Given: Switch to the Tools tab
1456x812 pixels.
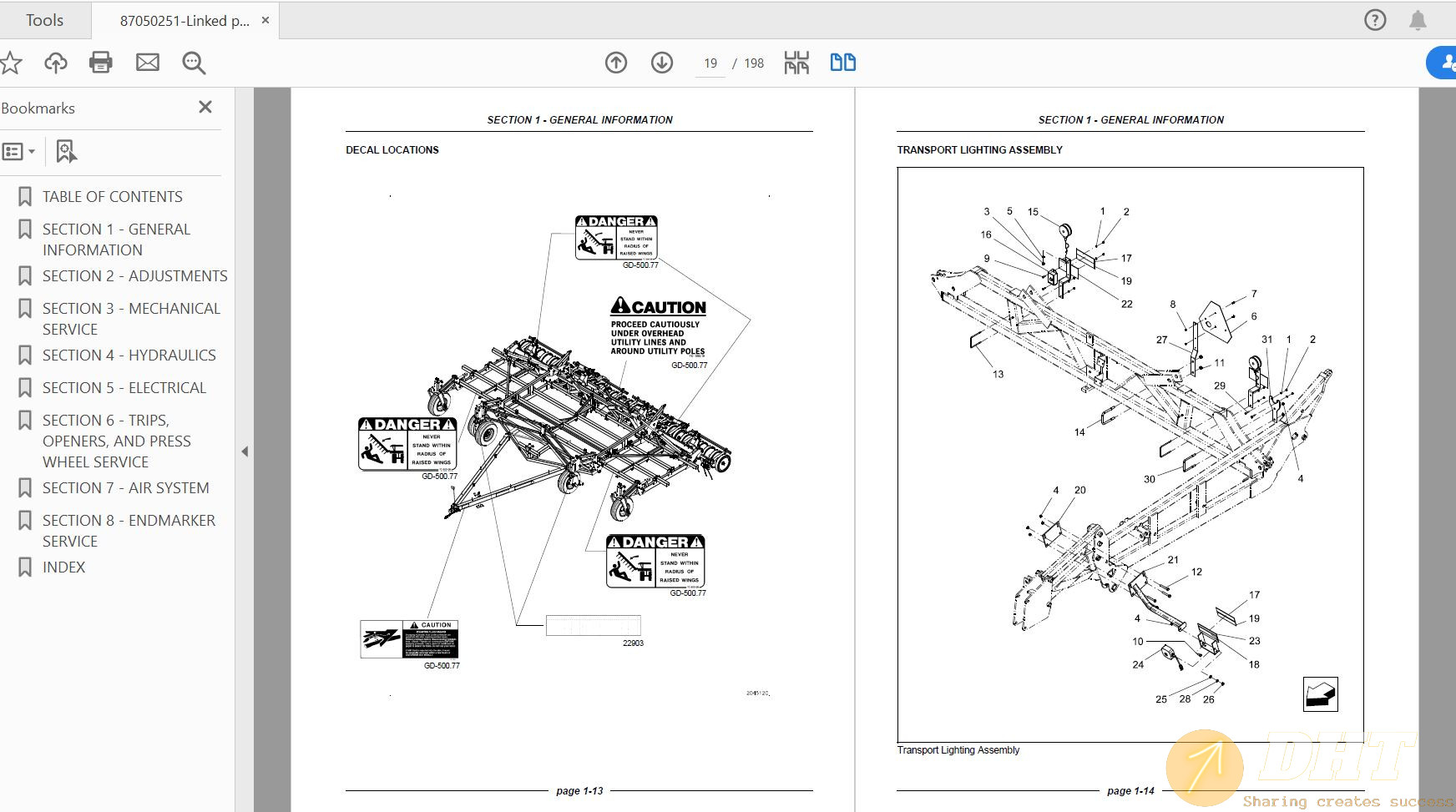Looking at the screenshot, I should 45,19.
